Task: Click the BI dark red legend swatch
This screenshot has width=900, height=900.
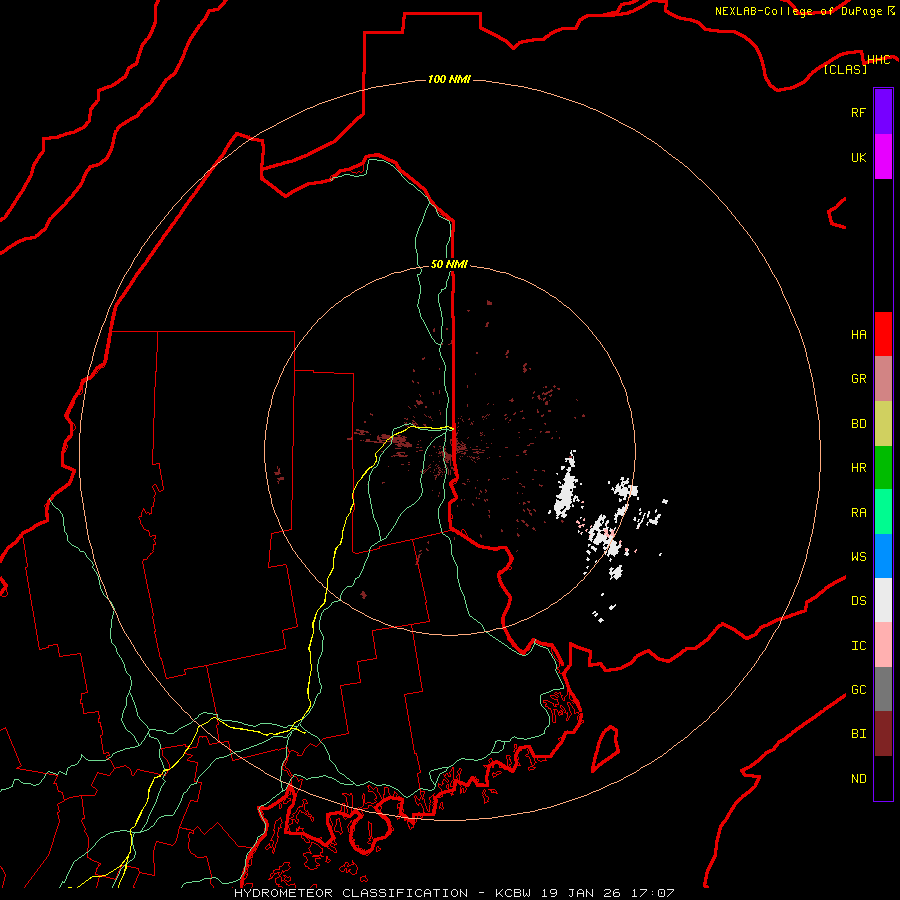Action: pos(883,734)
